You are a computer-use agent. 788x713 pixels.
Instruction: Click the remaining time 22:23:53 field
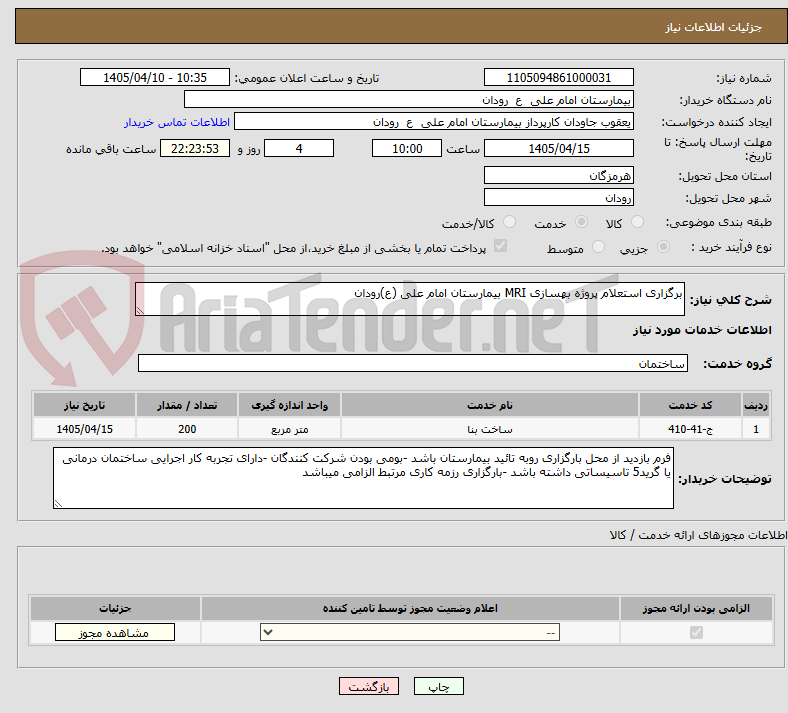tap(195, 148)
